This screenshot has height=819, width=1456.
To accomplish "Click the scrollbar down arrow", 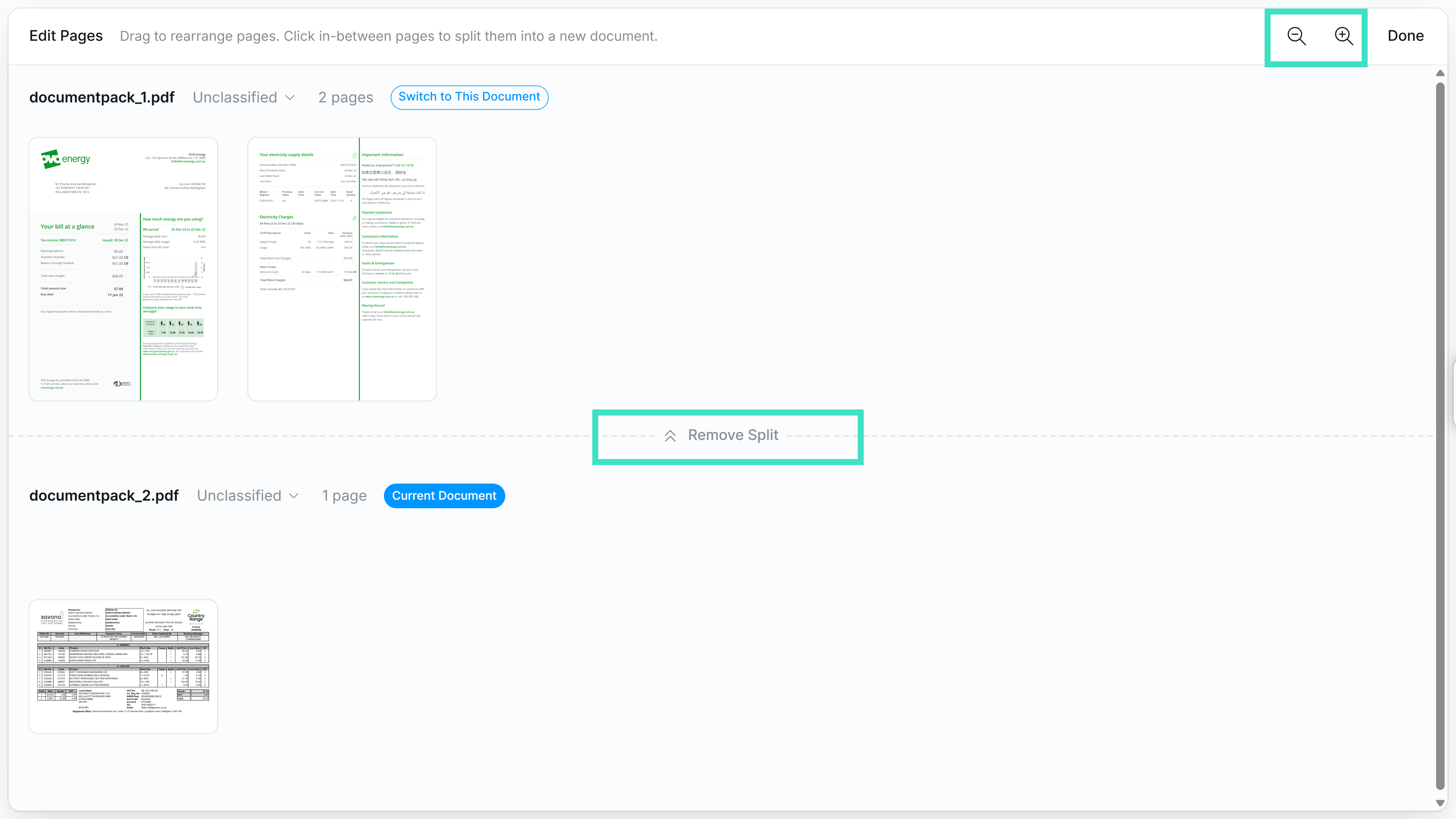I will (1441, 803).
